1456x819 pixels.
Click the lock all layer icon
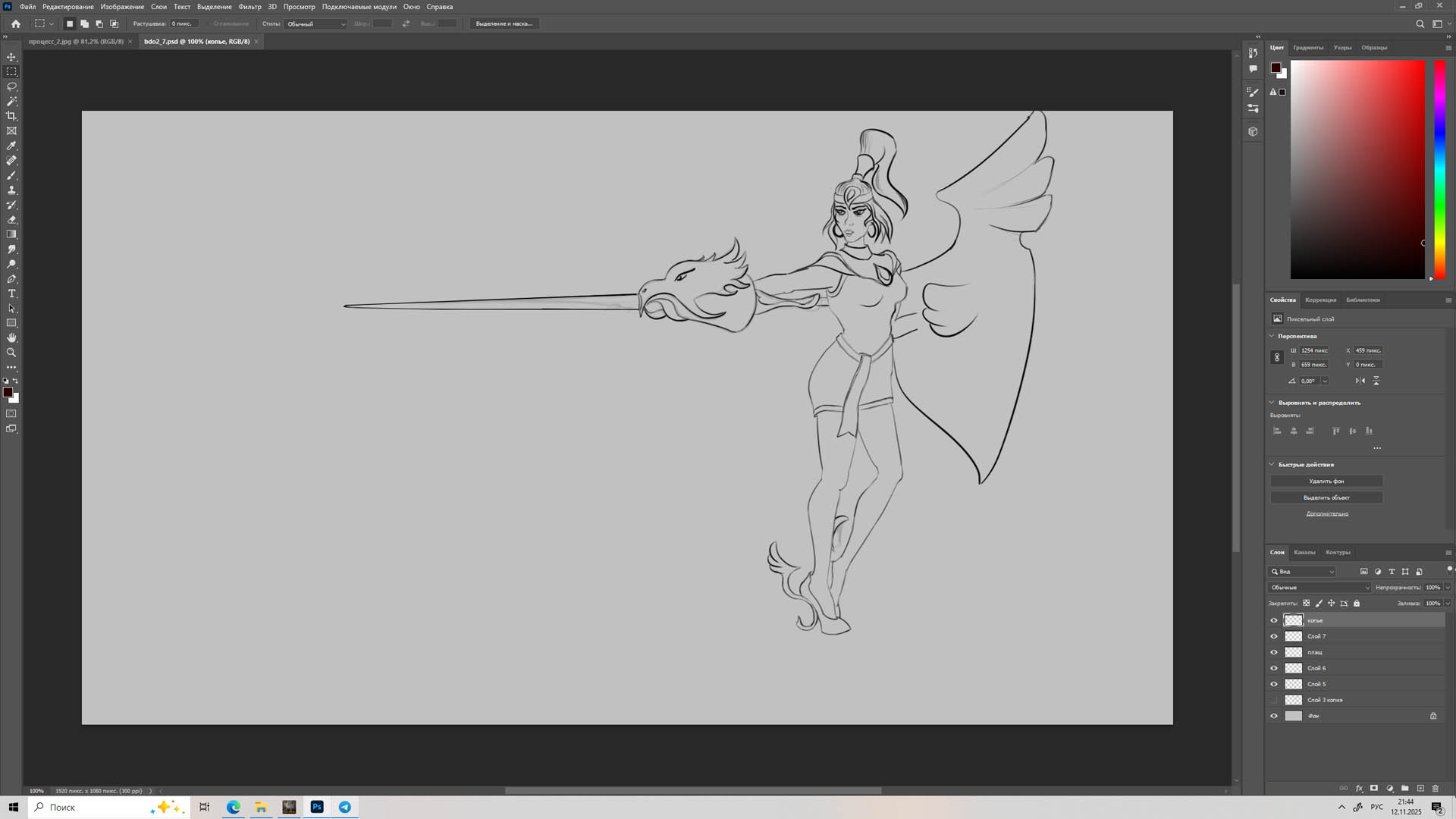[x=1357, y=604]
